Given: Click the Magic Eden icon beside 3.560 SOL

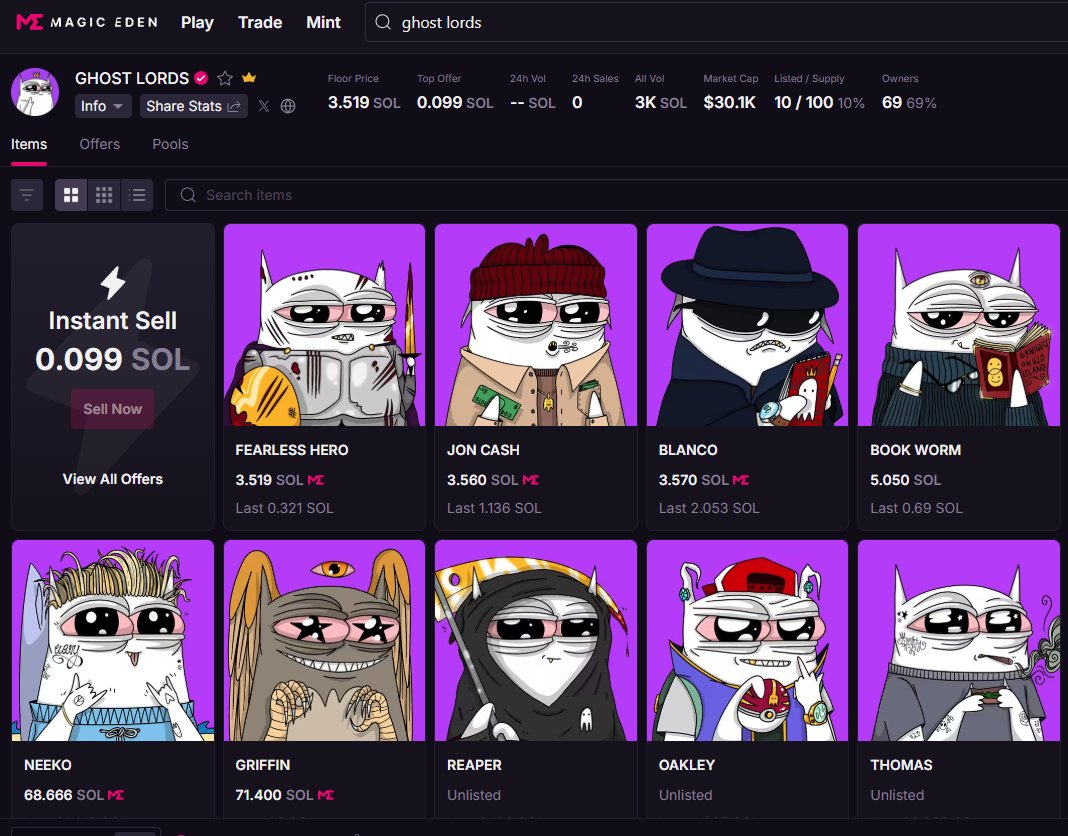Looking at the screenshot, I should [531, 480].
